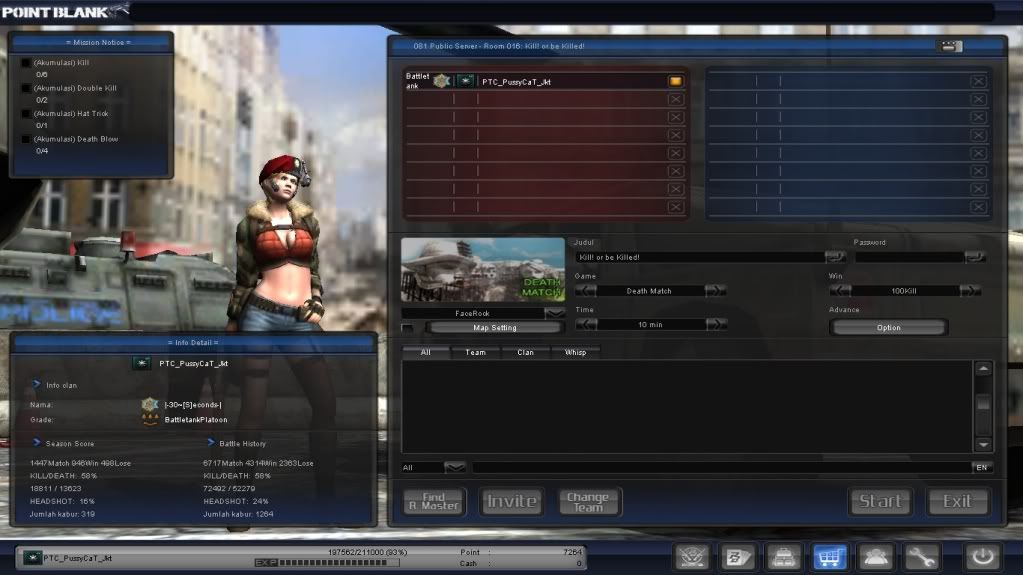Click the Invite button
Screen dimensions: 1023x575
point(512,501)
